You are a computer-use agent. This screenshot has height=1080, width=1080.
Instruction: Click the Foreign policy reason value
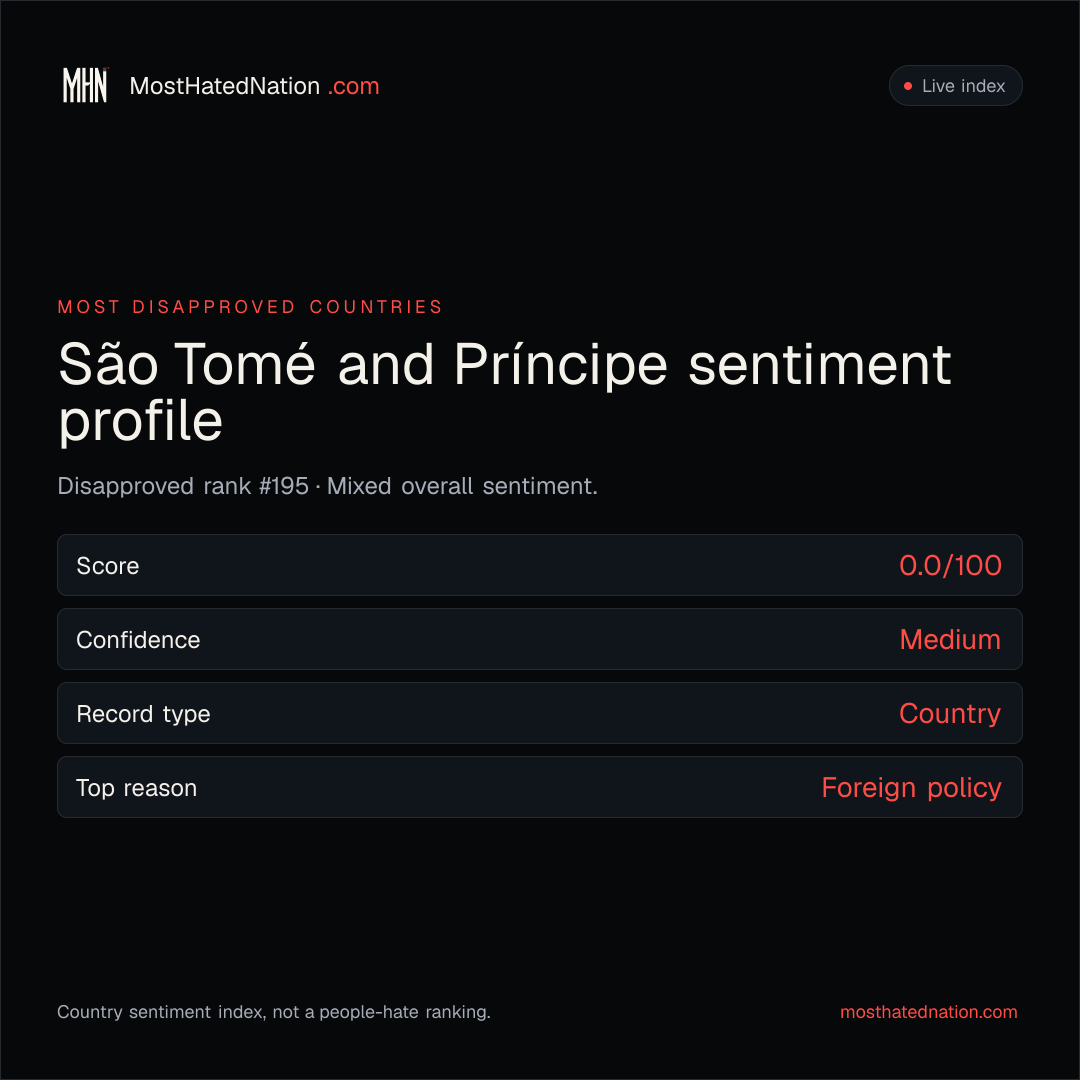(x=911, y=788)
